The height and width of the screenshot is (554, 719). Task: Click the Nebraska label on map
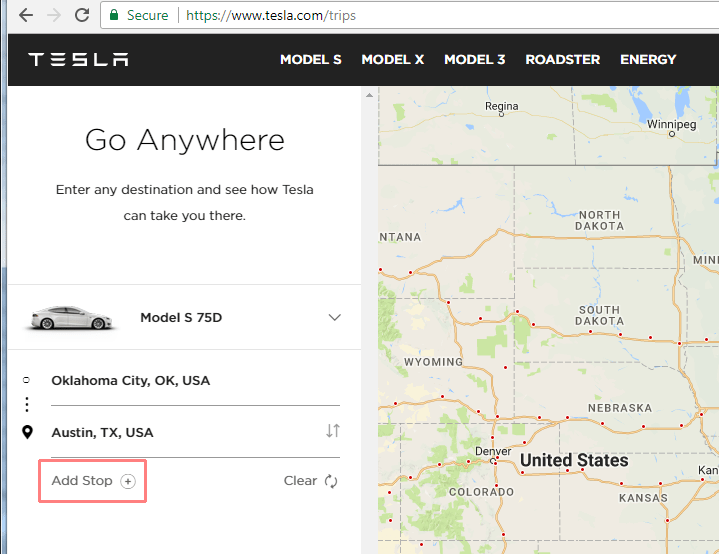pyautogui.click(x=620, y=408)
